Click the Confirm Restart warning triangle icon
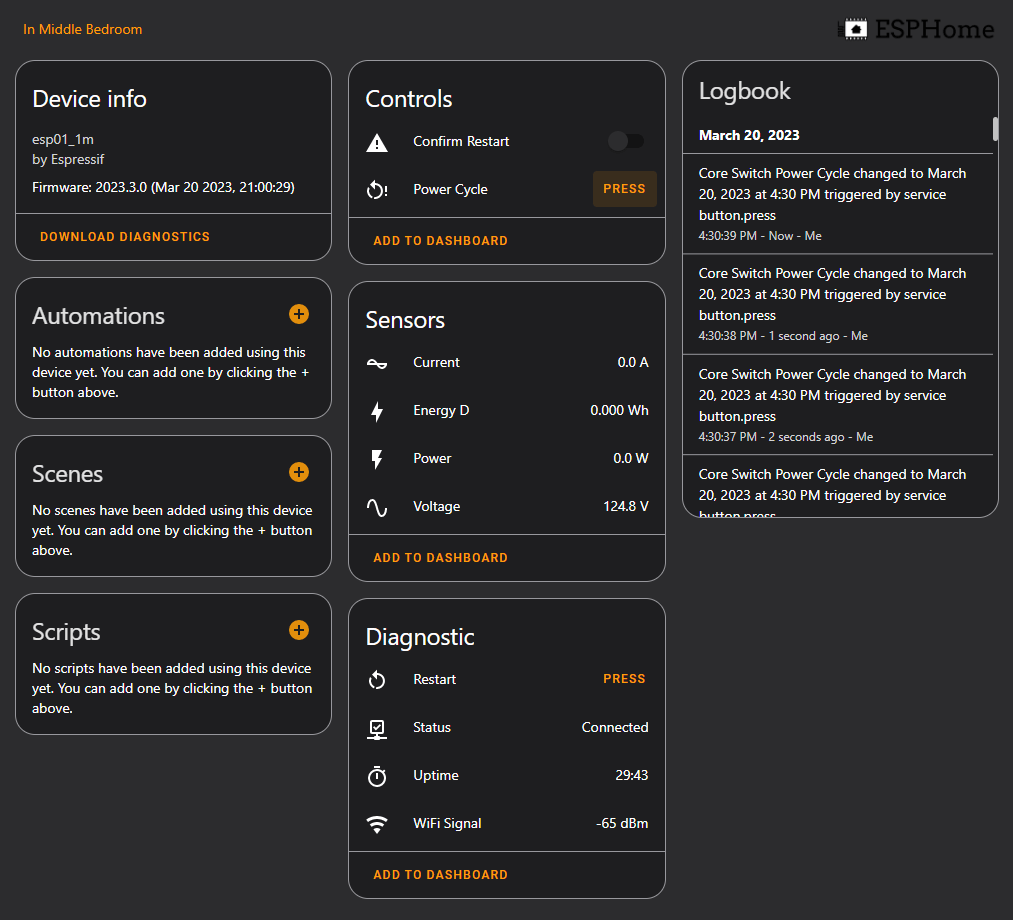The image size is (1013, 920). coord(377,142)
